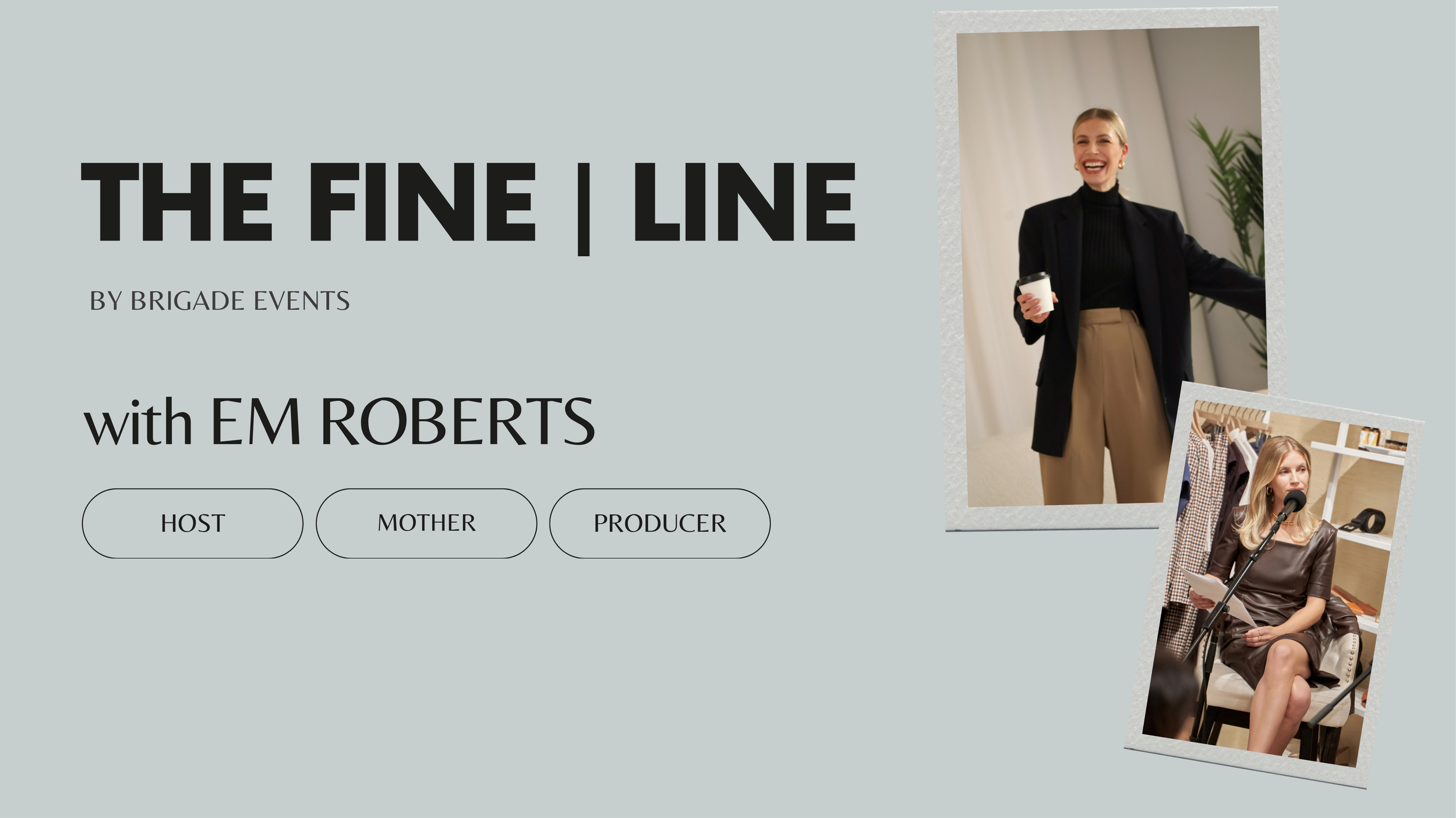This screenshot has height=818, width=1456.
Task: Click the word LINE in the title
Action: [745, 202]
